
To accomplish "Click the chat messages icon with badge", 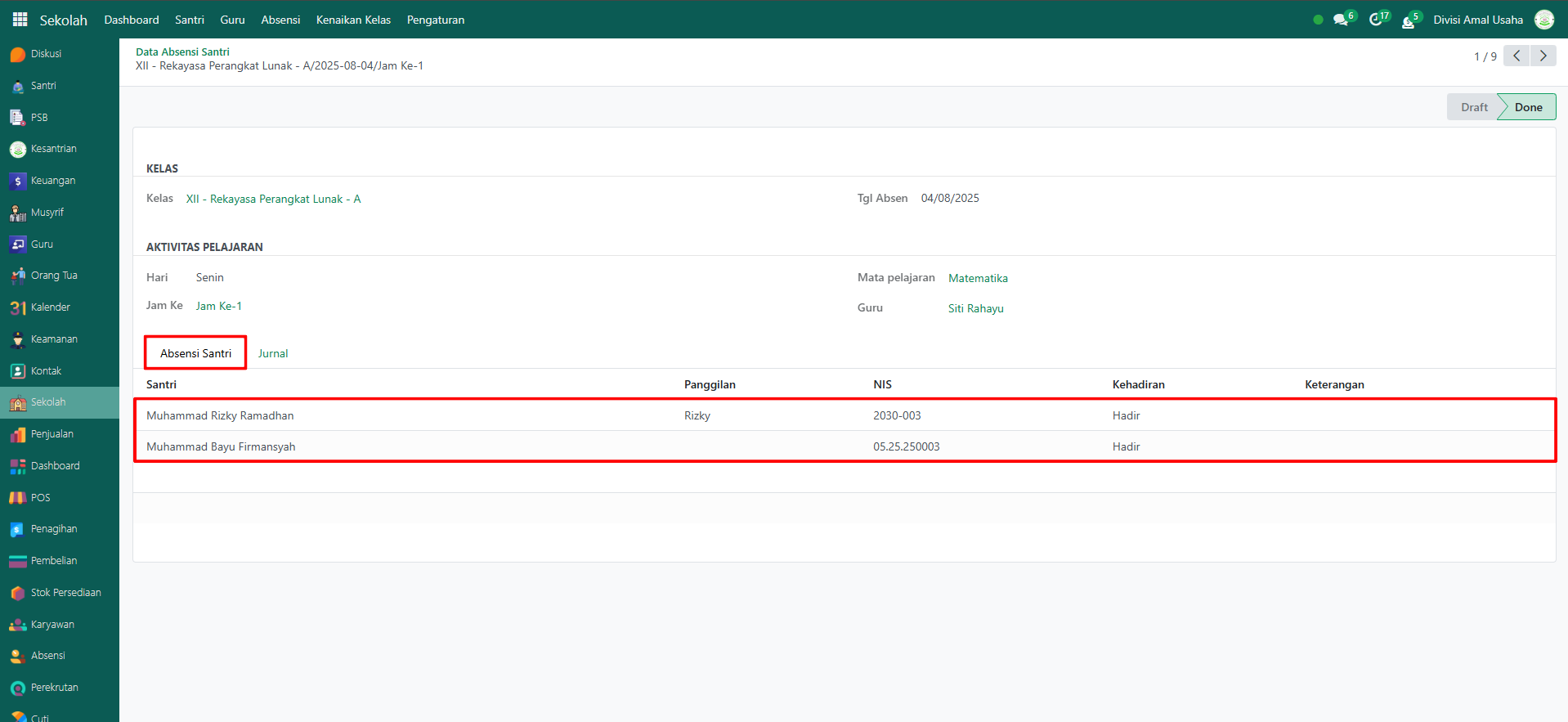I will pyautogui.click(x=1340, y=20).
